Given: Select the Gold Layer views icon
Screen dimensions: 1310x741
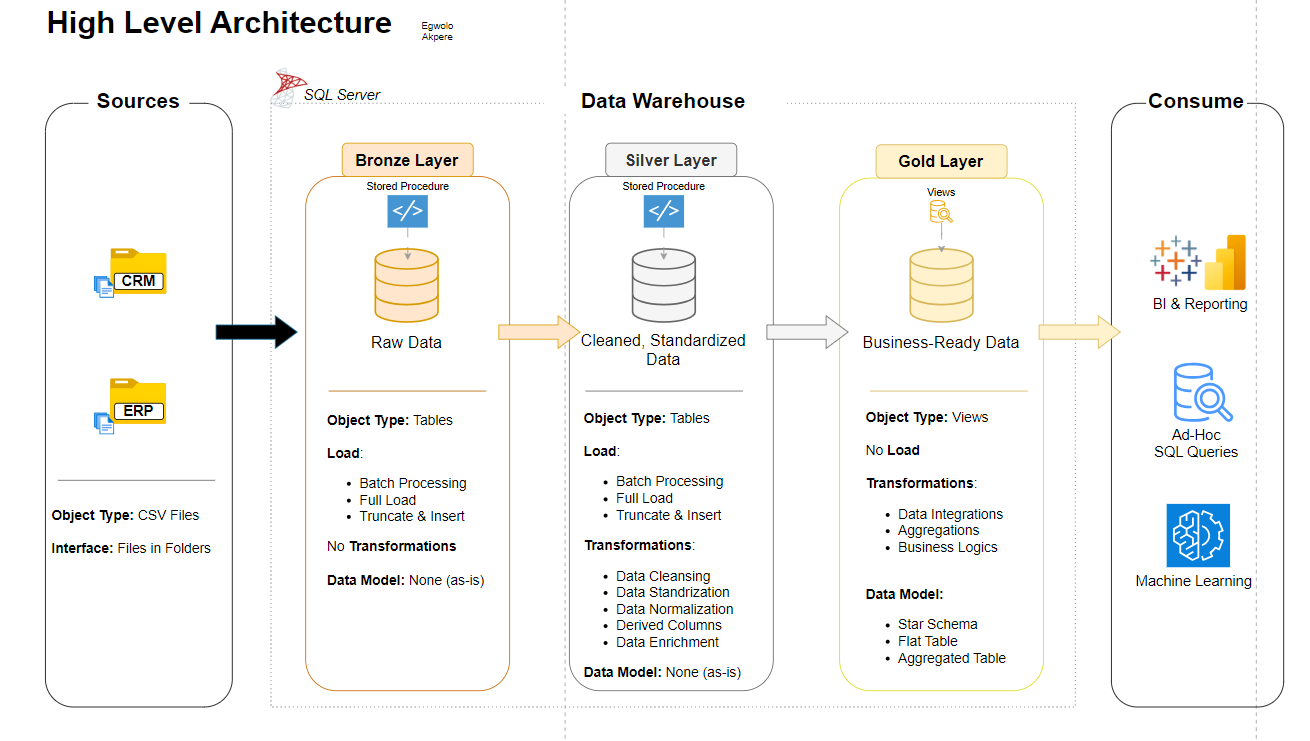Looking at the screenshot, I should click(x=941, y=213).
